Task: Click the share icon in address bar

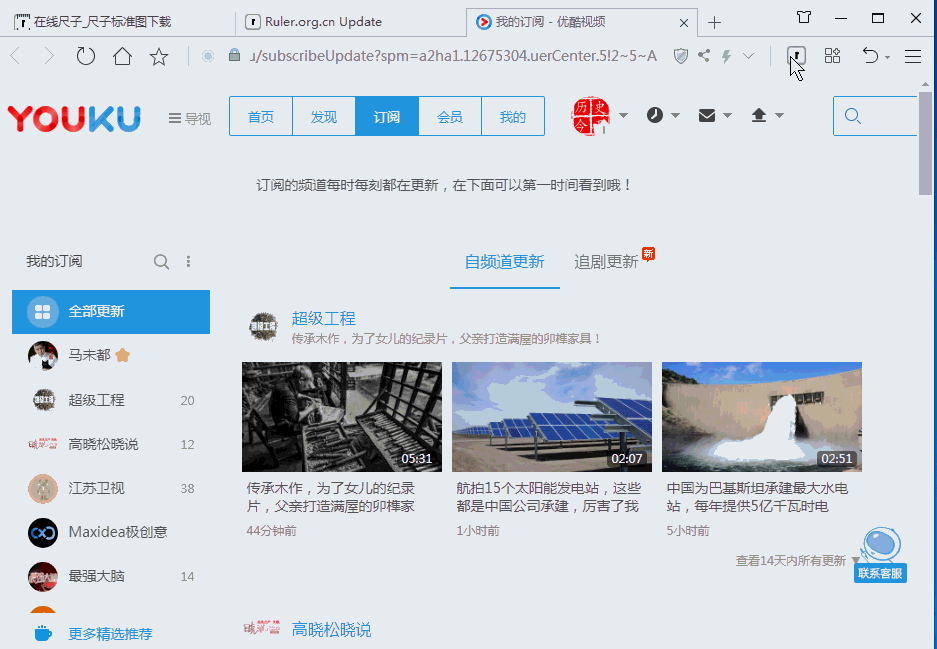Action: point(704,56)
